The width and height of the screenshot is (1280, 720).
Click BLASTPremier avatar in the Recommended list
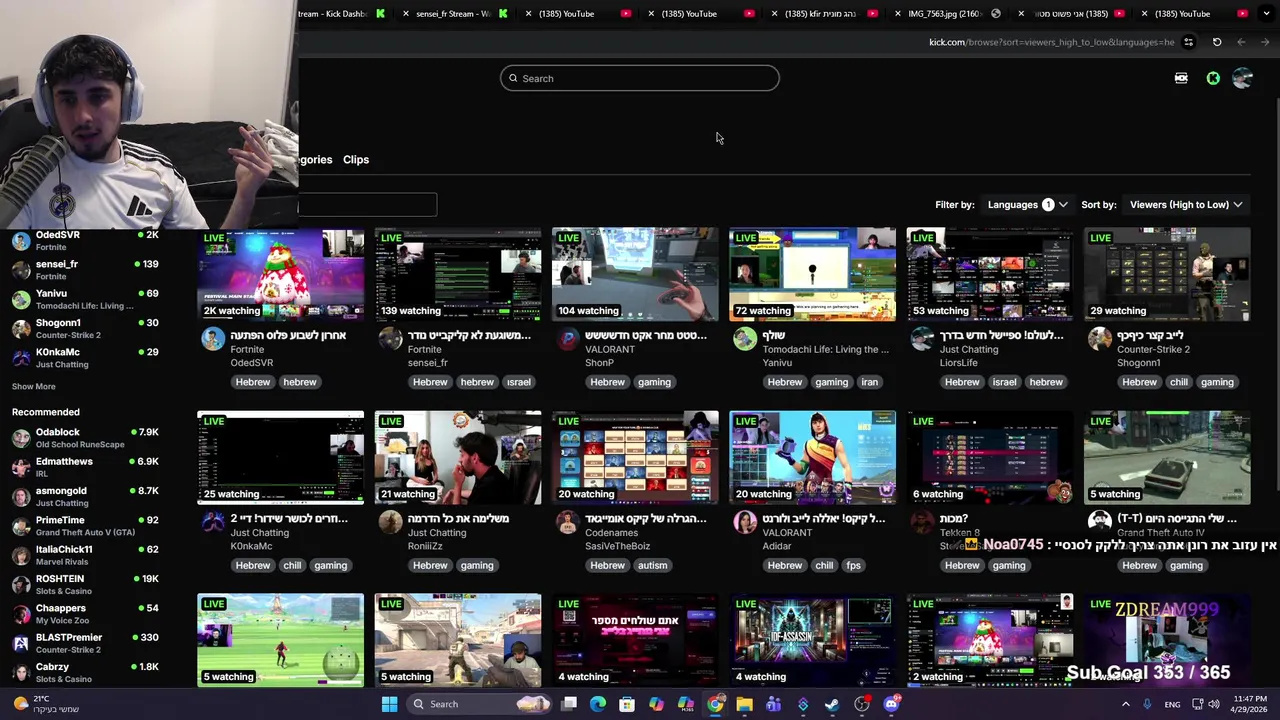tap(20, 643)
